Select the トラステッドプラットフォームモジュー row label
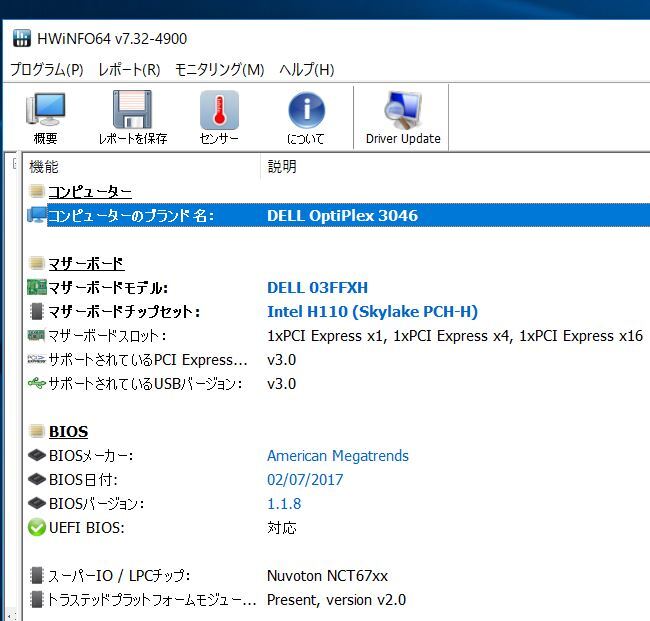 tap(152, 599)
